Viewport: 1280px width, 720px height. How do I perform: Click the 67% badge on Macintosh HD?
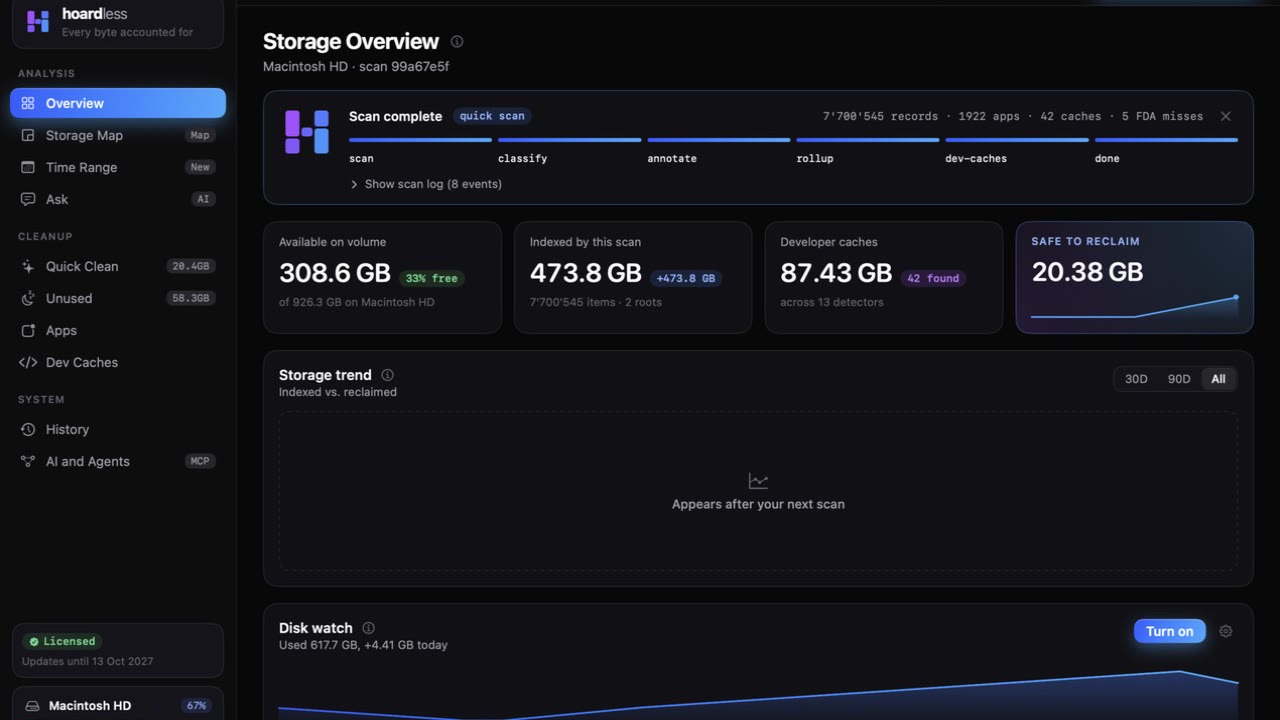(196, 705)
